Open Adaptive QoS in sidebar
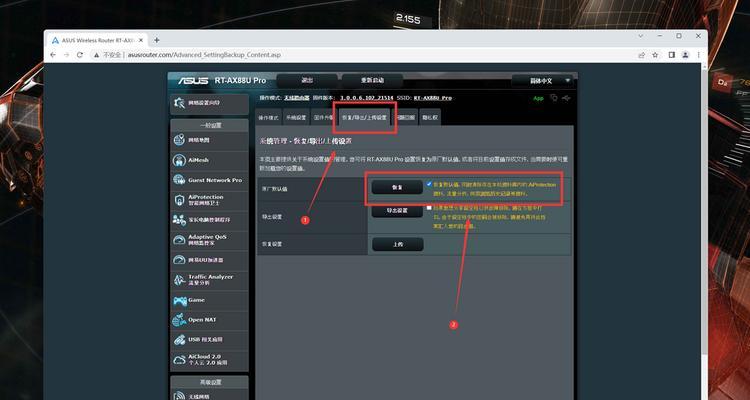The height and width of the screenshot is (400, 750). 209,240
